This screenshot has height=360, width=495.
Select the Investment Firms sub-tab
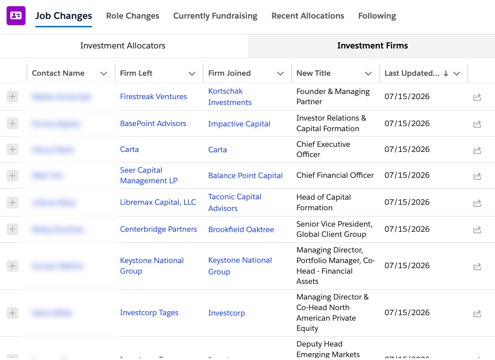(372, 46)
